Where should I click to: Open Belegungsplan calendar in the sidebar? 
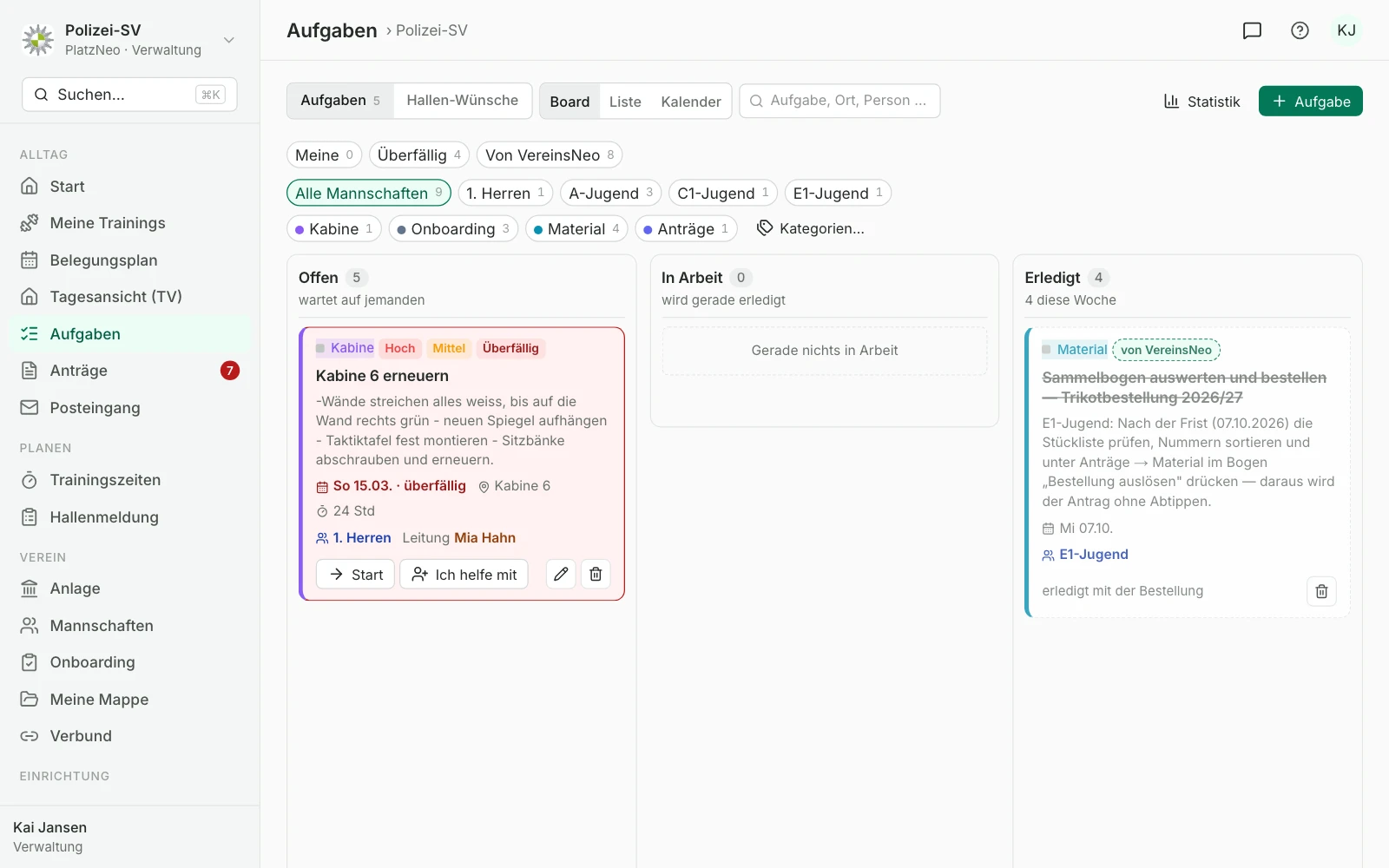coord(129,260)
